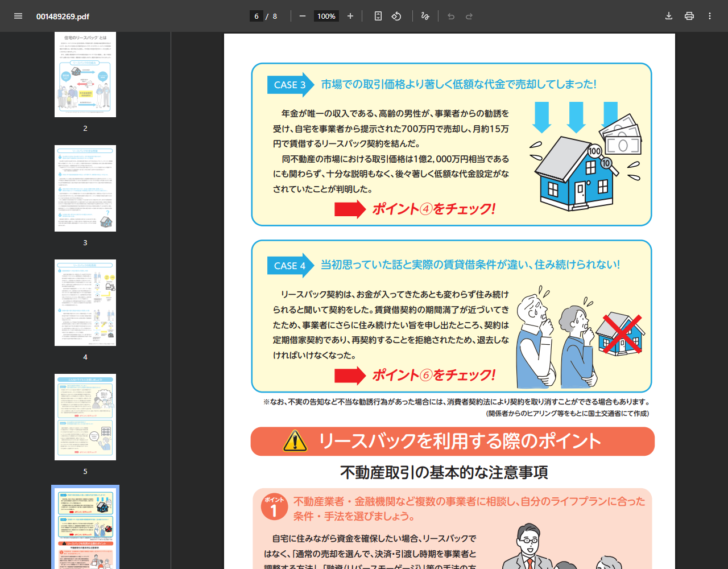Click the blue house with money illustration
The height and width of the screenshot is (569, 728).
pyautogui.click(x=586, y=155)
